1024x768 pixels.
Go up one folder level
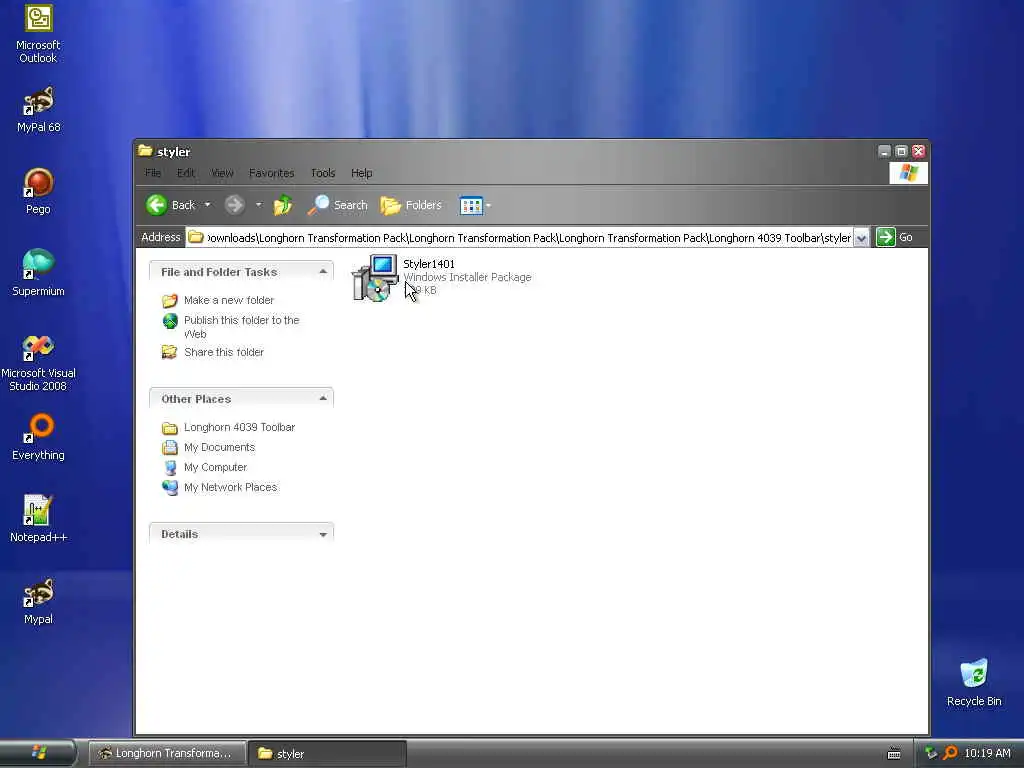tap(283, 205)
